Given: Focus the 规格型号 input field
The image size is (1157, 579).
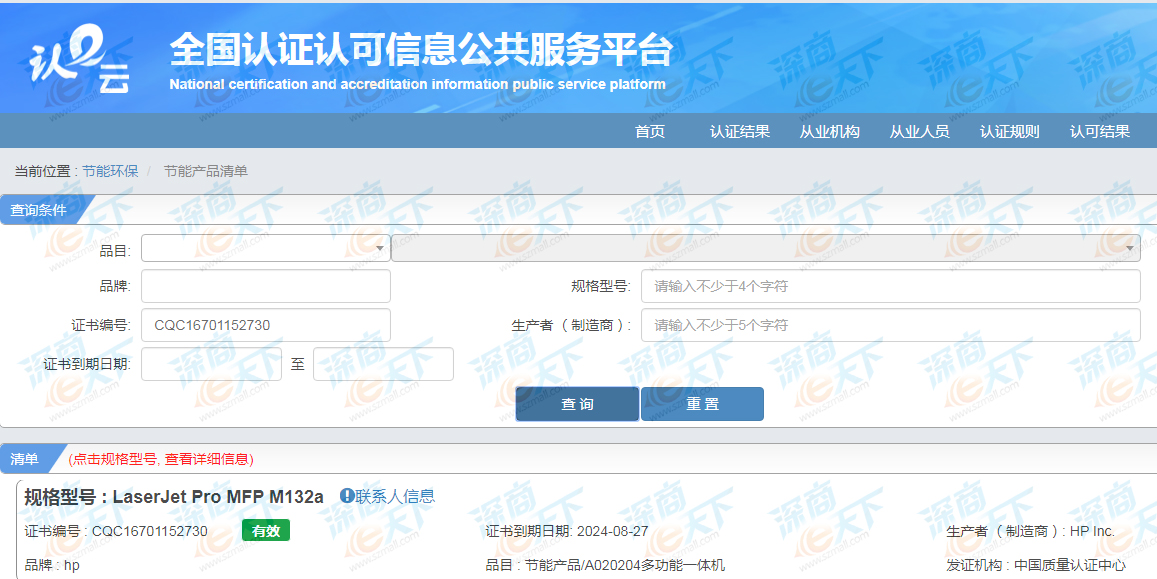Looking at the screenshot, I should 891,286.
